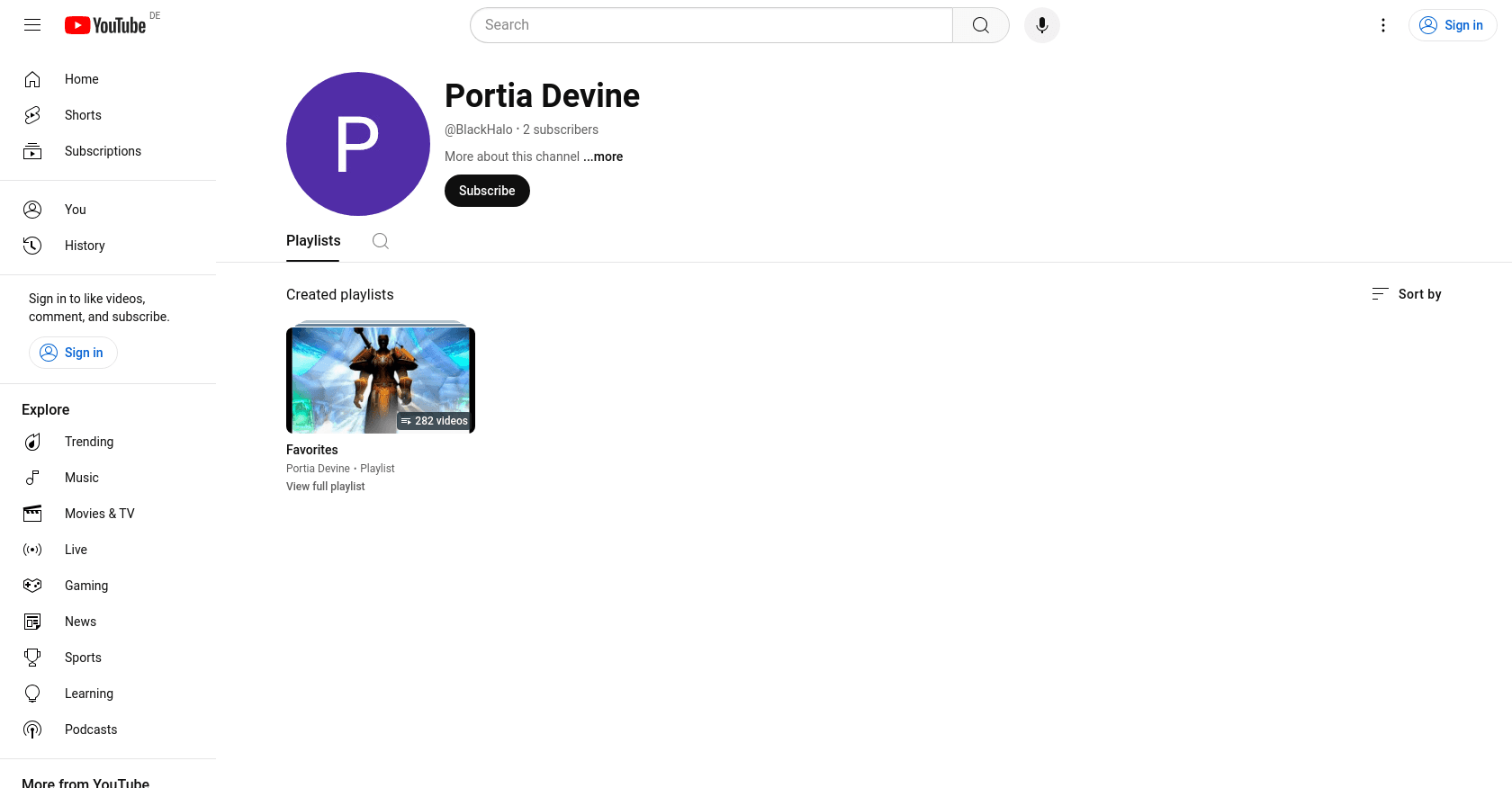1512x788 pixels.
Task: Open the hamburger guide menu
Action: 32,25
